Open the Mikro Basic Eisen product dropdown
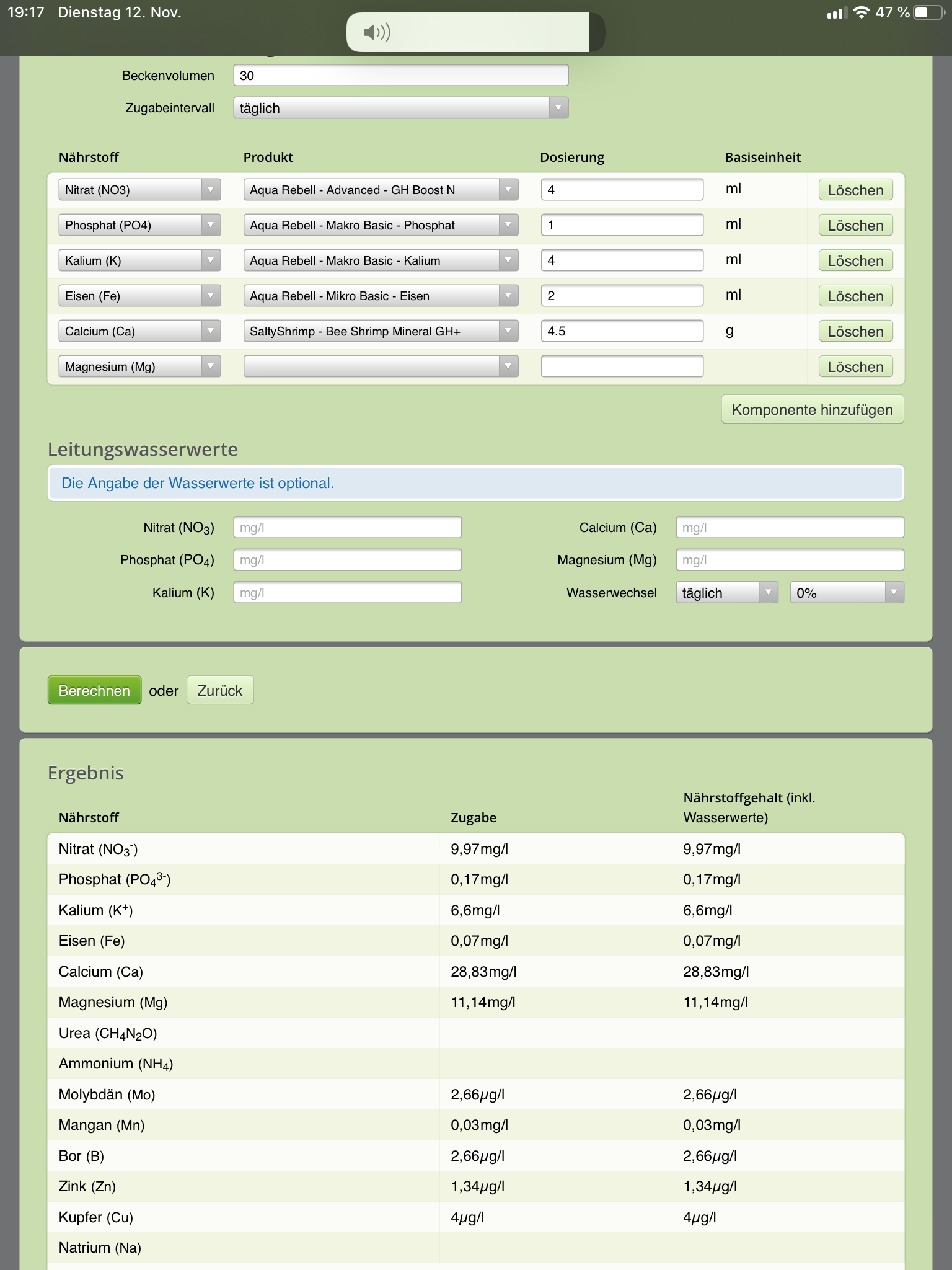952x1270 pixels. point(381,296)
